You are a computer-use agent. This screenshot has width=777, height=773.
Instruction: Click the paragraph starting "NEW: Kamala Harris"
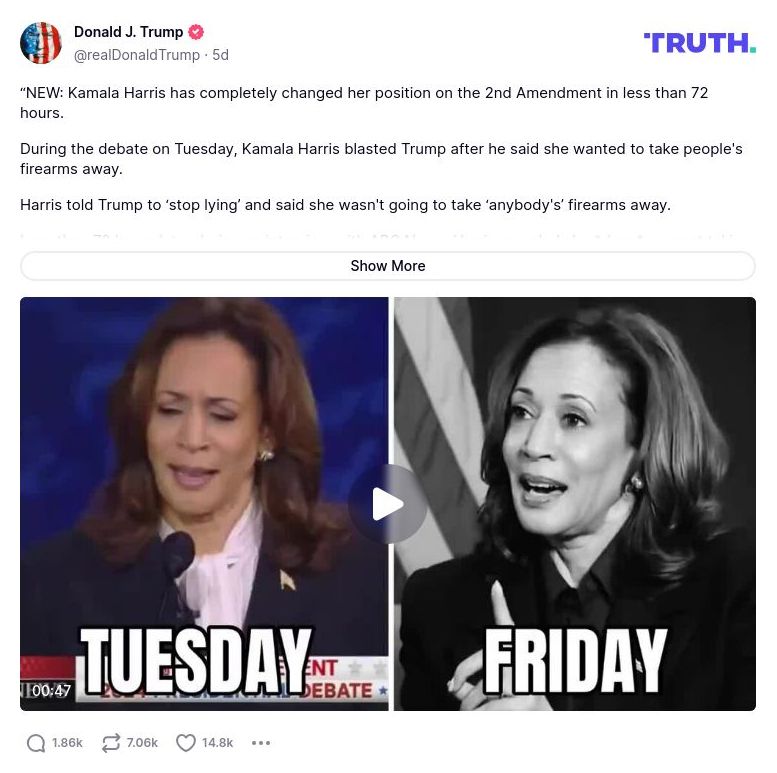coord(364,103)
